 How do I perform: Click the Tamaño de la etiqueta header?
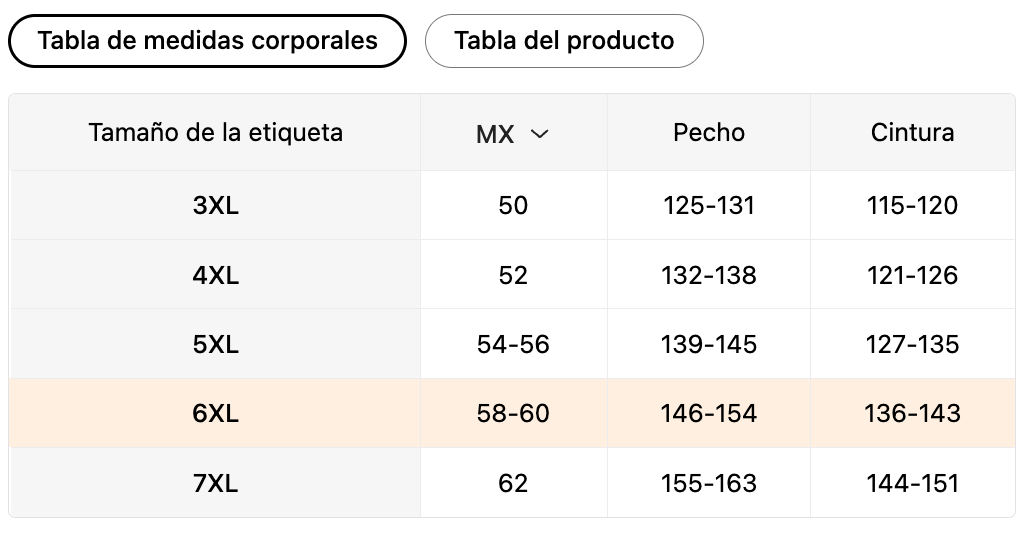click(x=215, y=132)
